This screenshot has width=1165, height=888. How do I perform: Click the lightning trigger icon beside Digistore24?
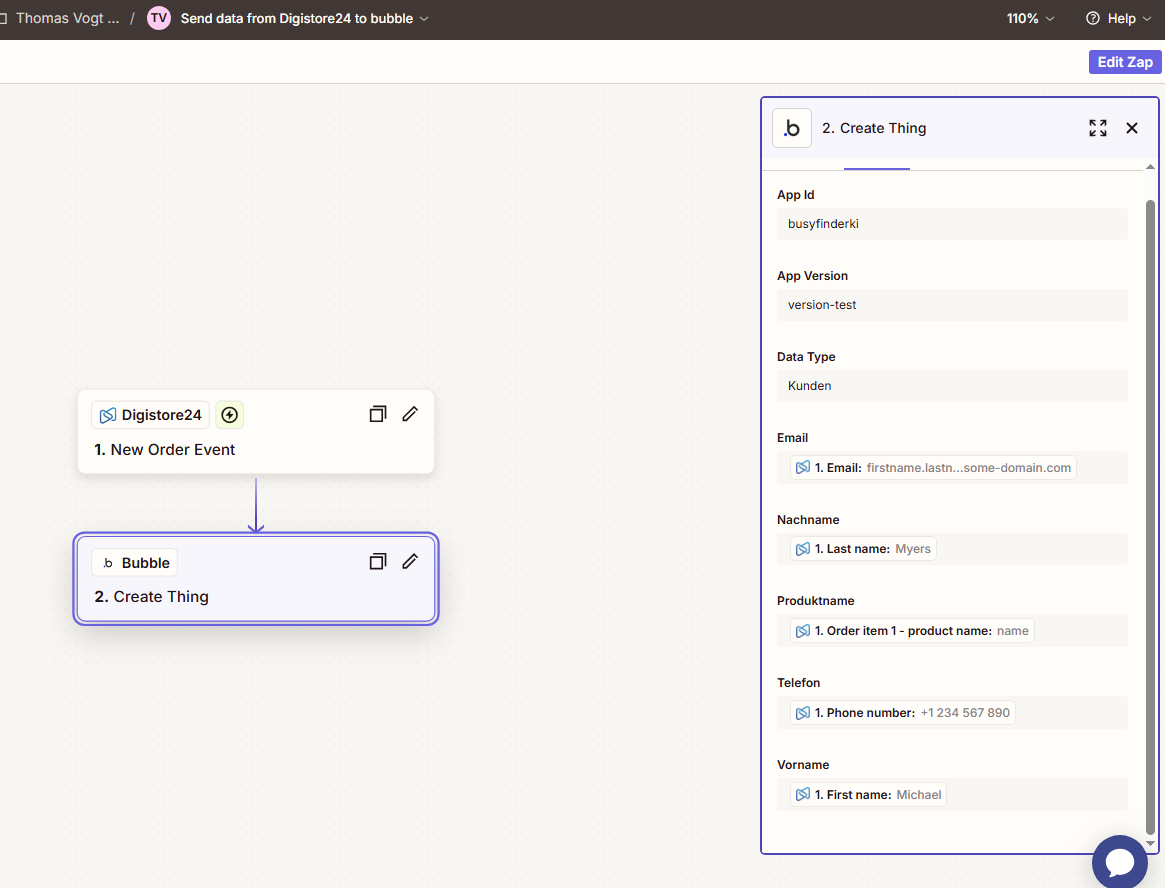coord(230,415)
